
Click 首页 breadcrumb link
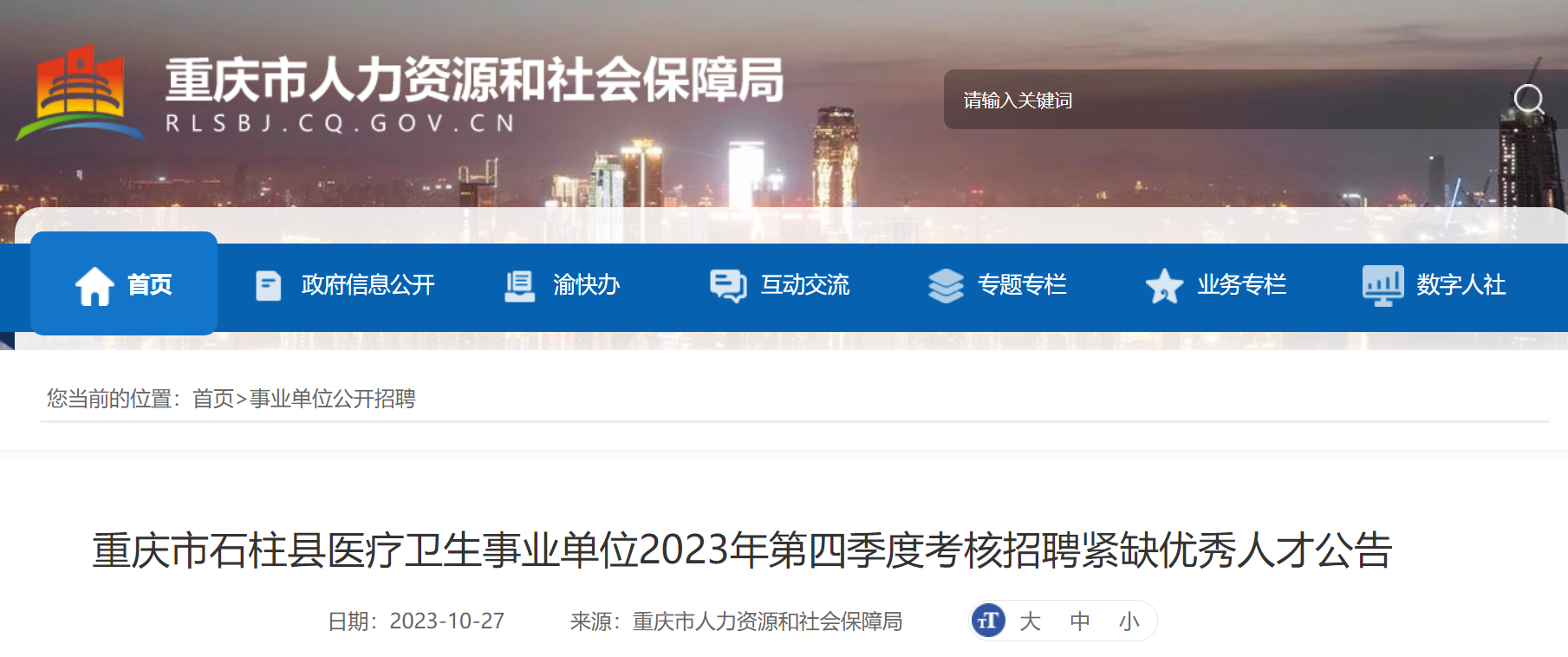pos(213,399)
